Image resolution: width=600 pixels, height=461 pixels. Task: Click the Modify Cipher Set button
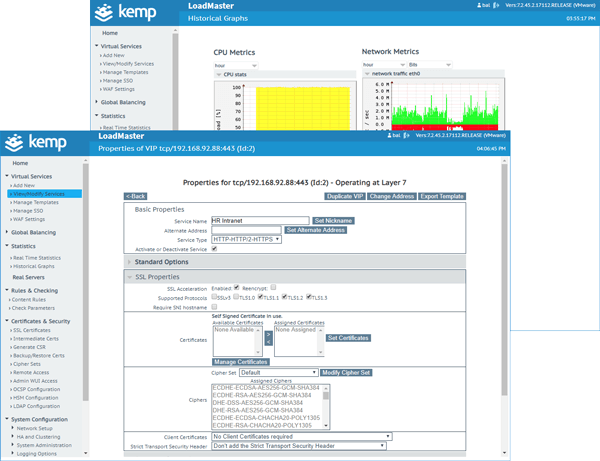click(346, 373)
